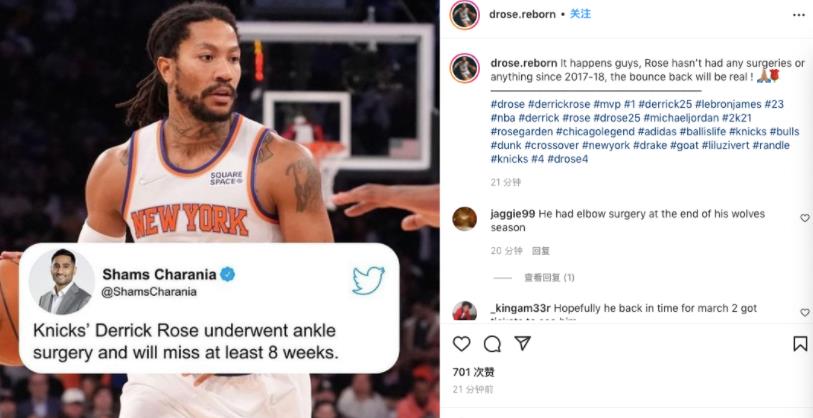Open drose.reborn username in header

[x=523, y=15]
